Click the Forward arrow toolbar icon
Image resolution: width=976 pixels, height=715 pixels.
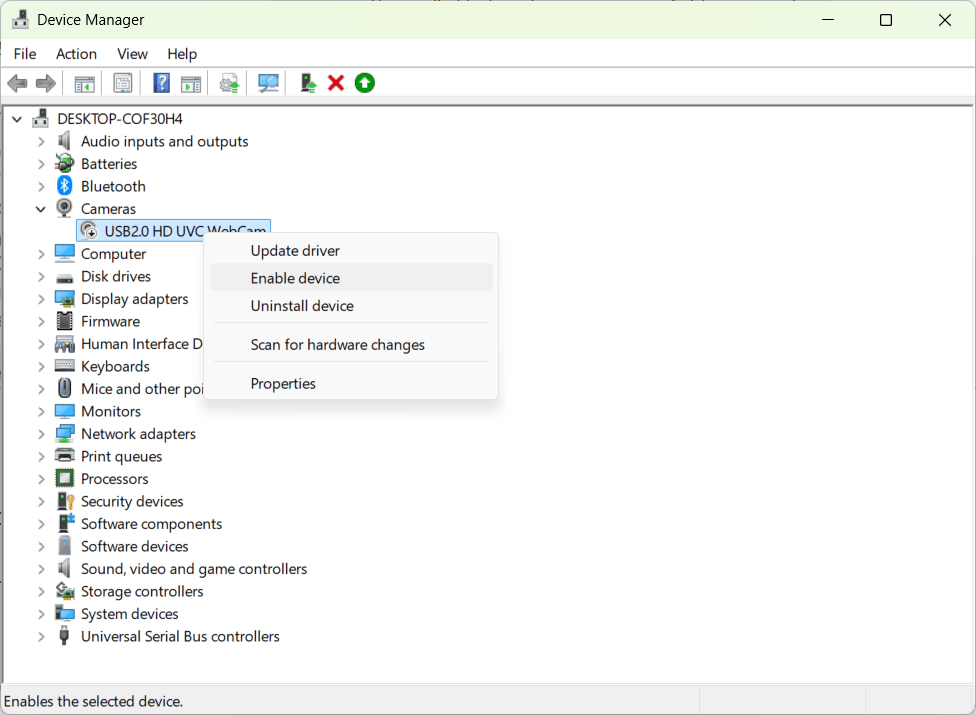click(x=46, y=83)
